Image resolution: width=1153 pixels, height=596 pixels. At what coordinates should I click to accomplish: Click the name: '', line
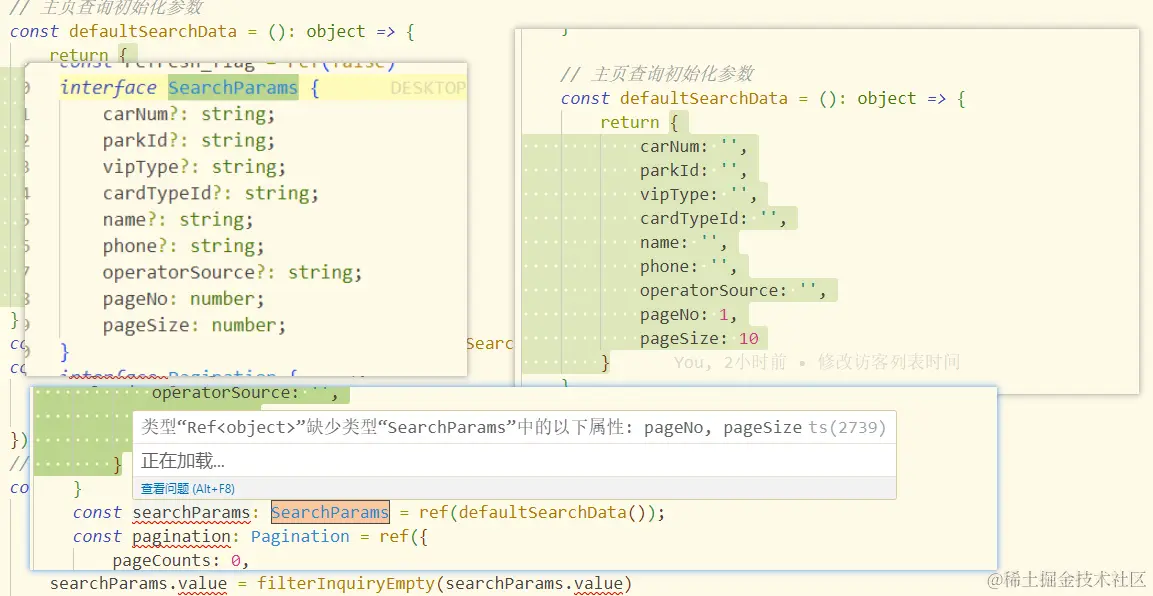pyautogui.click(x=684, y=243)
